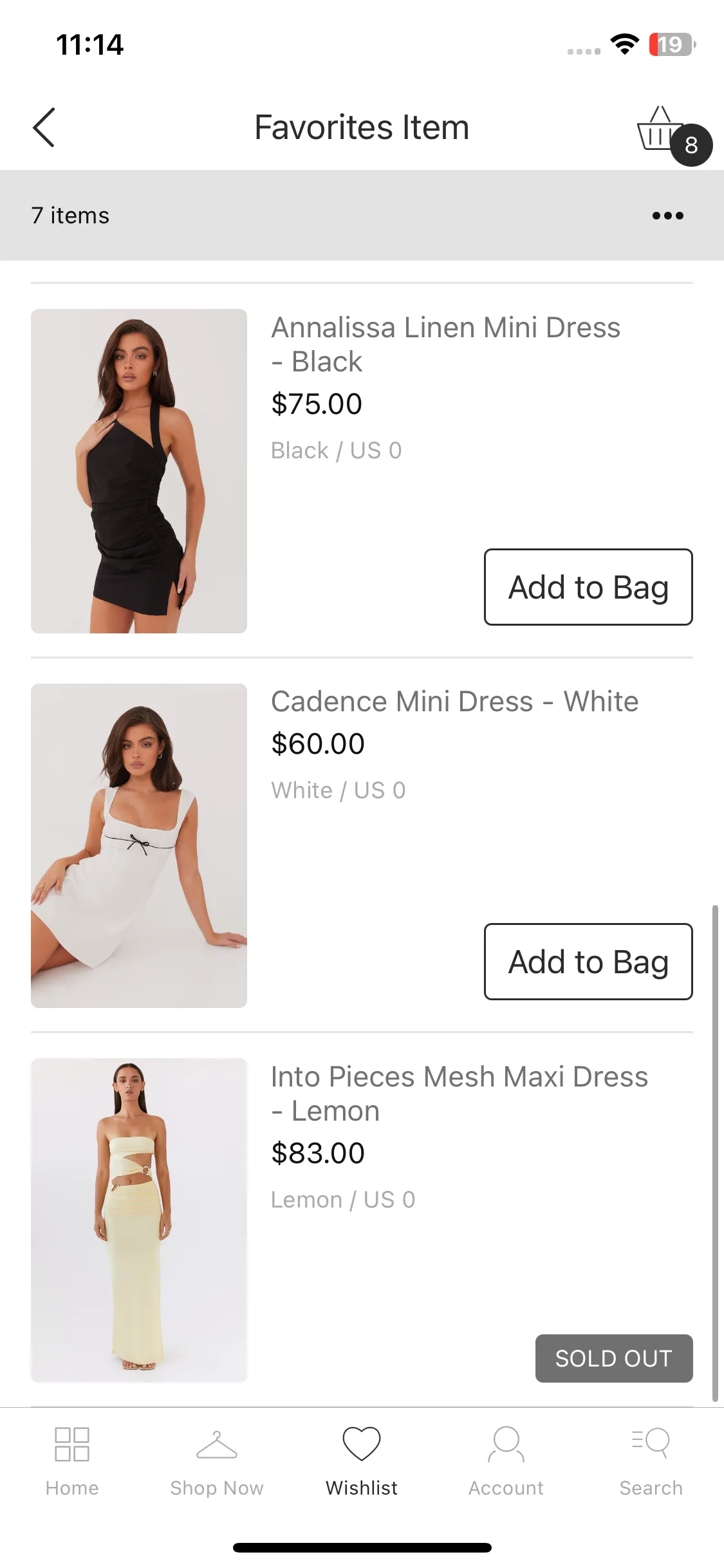This screenshot has width=724, height=1568.
Task: Open the Shop Now hanger icon
Action: [217, 1444]
